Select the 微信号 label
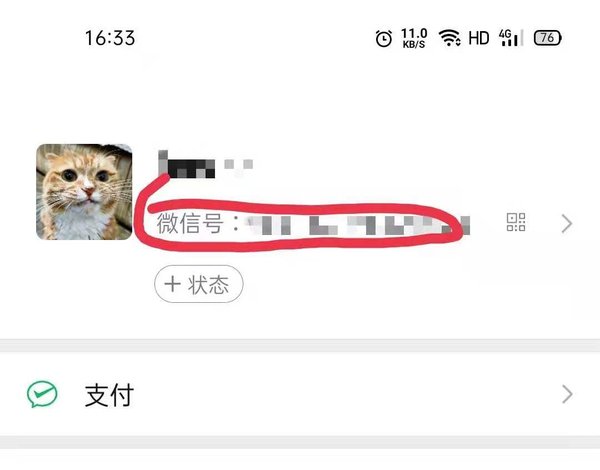600x470 pixels. click(x=190, y=224)
